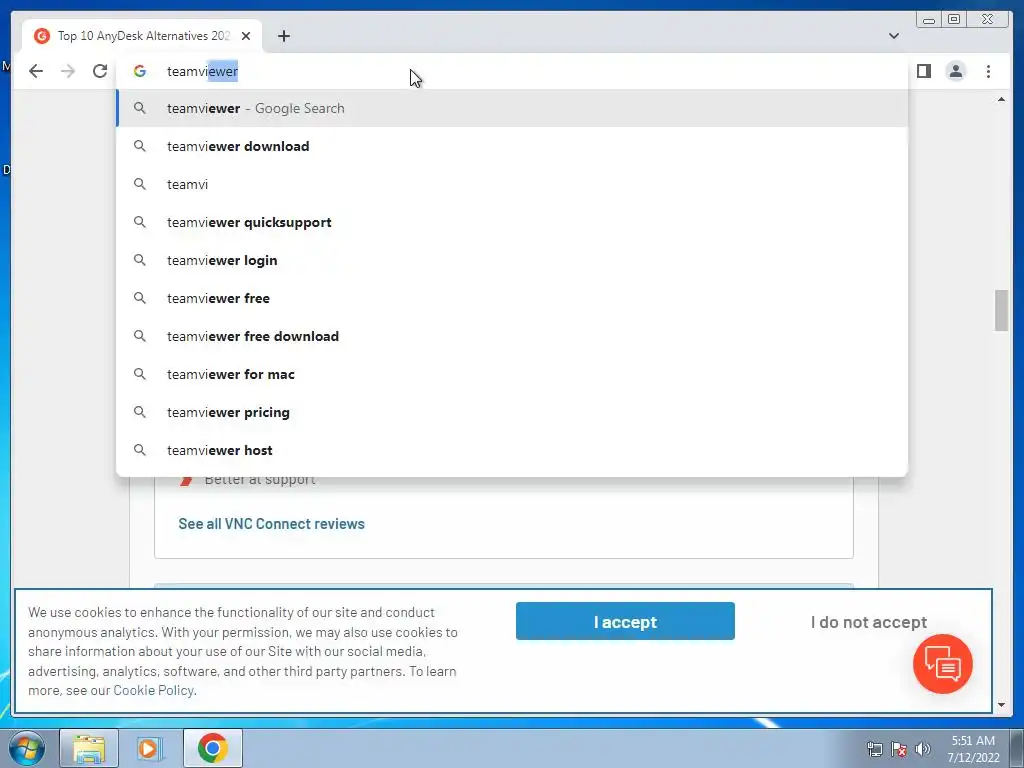Open Chrome three-dot menu

[x=988, y=71]
